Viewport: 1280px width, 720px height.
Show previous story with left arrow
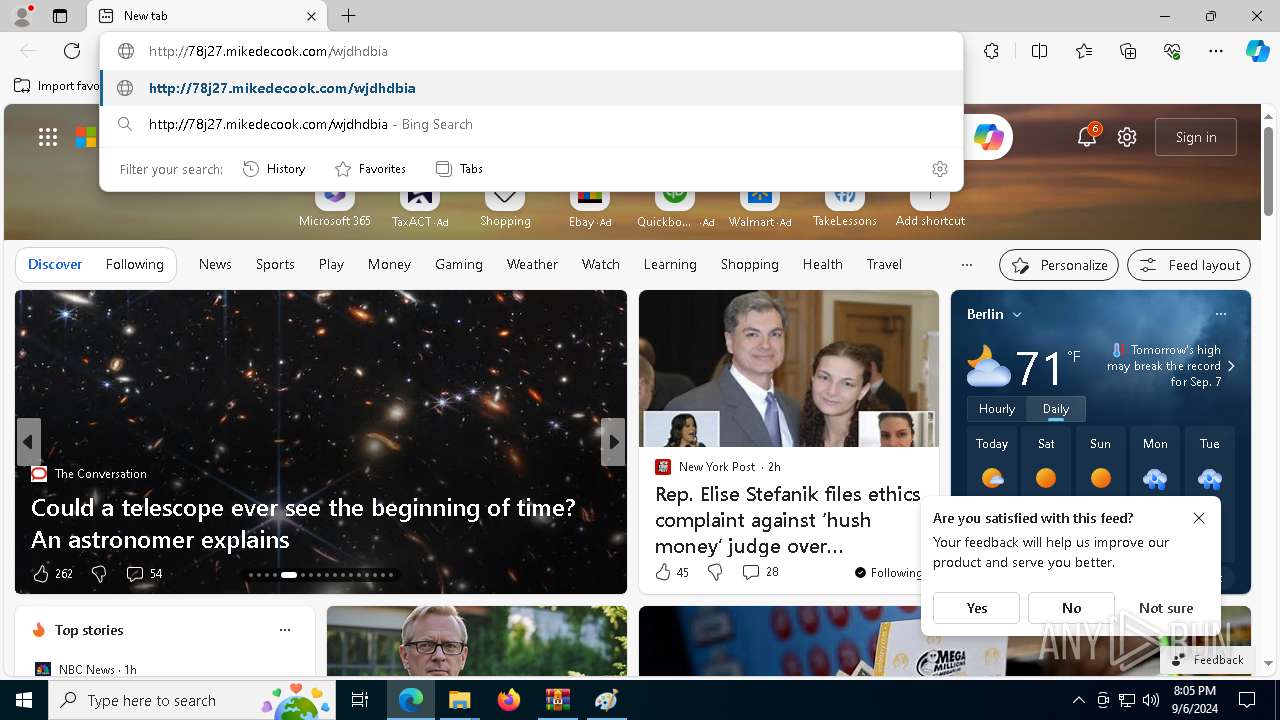click(28, 442)
